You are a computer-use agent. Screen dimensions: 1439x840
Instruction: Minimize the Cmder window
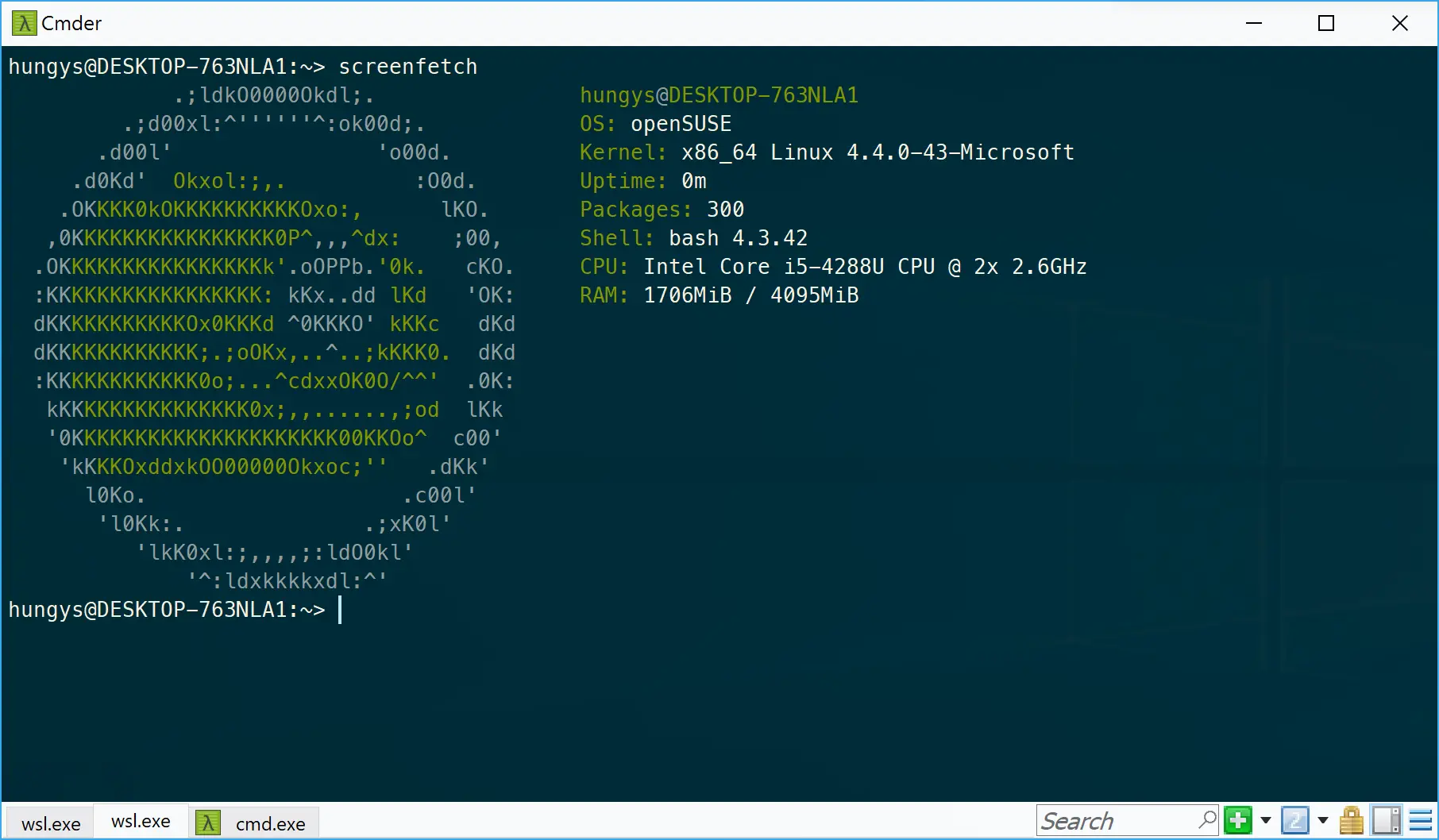tap(1254, 23)
